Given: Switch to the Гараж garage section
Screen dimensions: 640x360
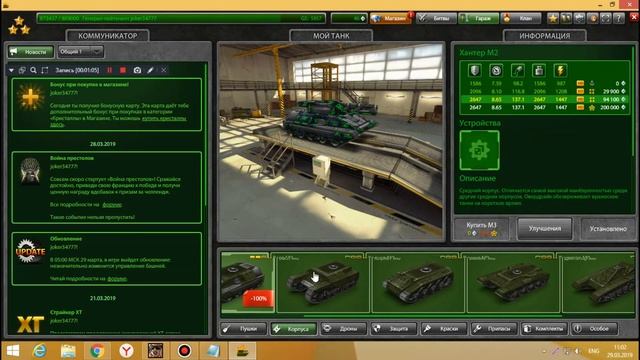Looking at the screenshot, I should 478,18.
